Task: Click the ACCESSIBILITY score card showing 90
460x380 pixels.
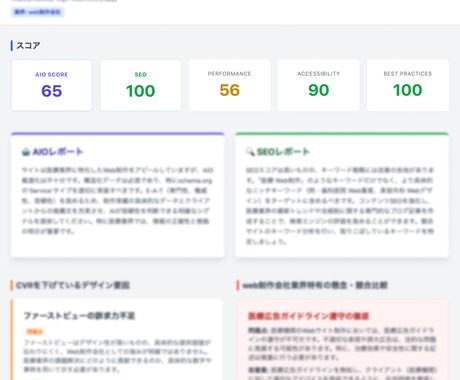Action: click(319, 85)
